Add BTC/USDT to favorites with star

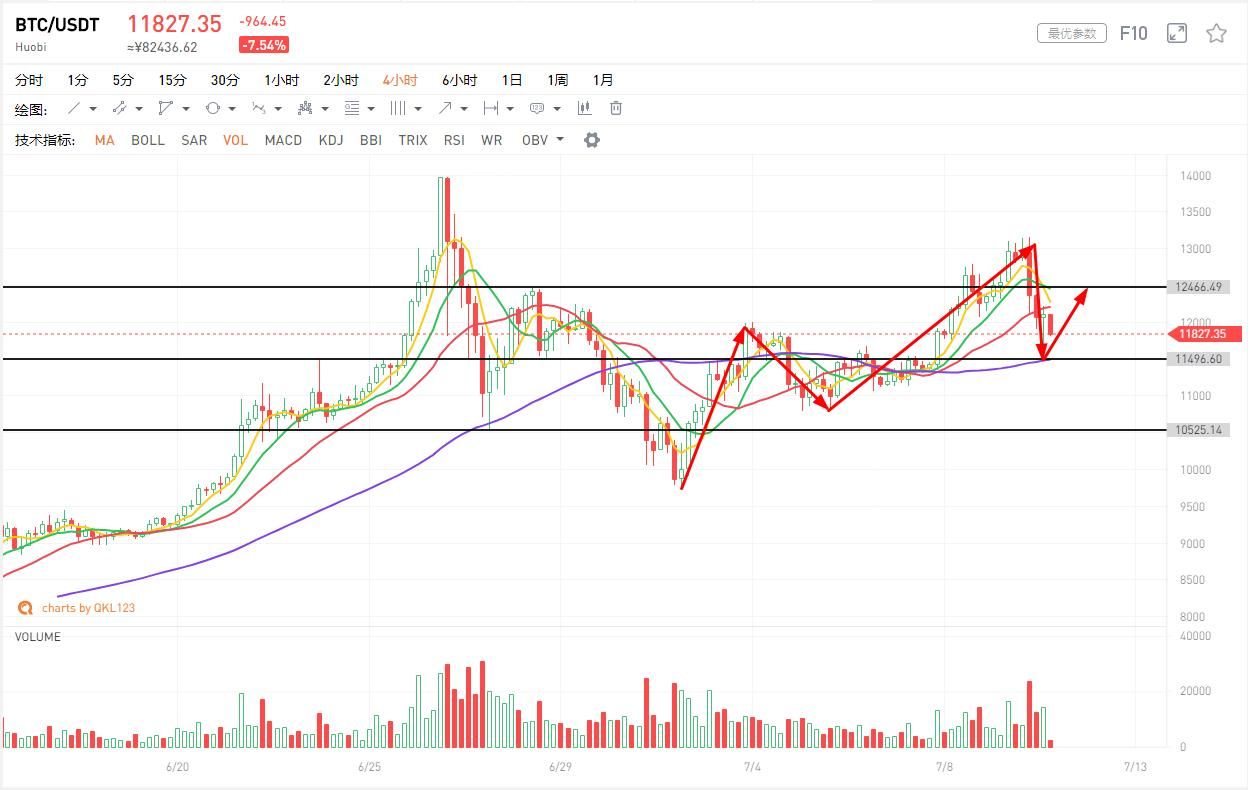tap(1216, 33)
